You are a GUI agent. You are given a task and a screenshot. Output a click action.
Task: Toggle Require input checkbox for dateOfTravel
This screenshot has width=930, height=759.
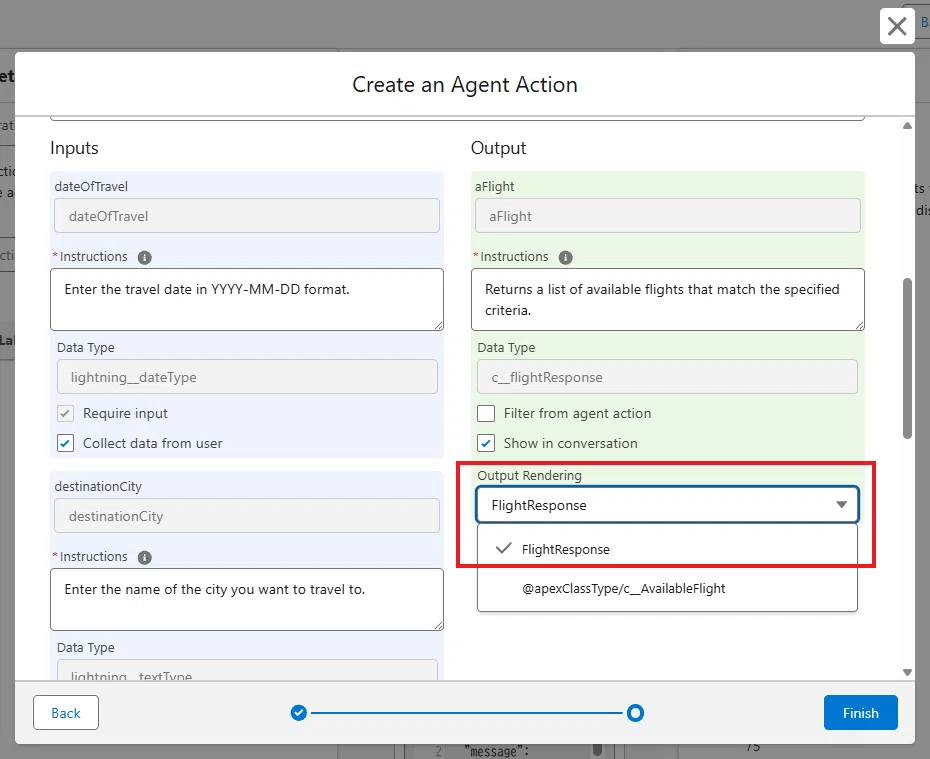pyautogui.click(x=65, y=413)
